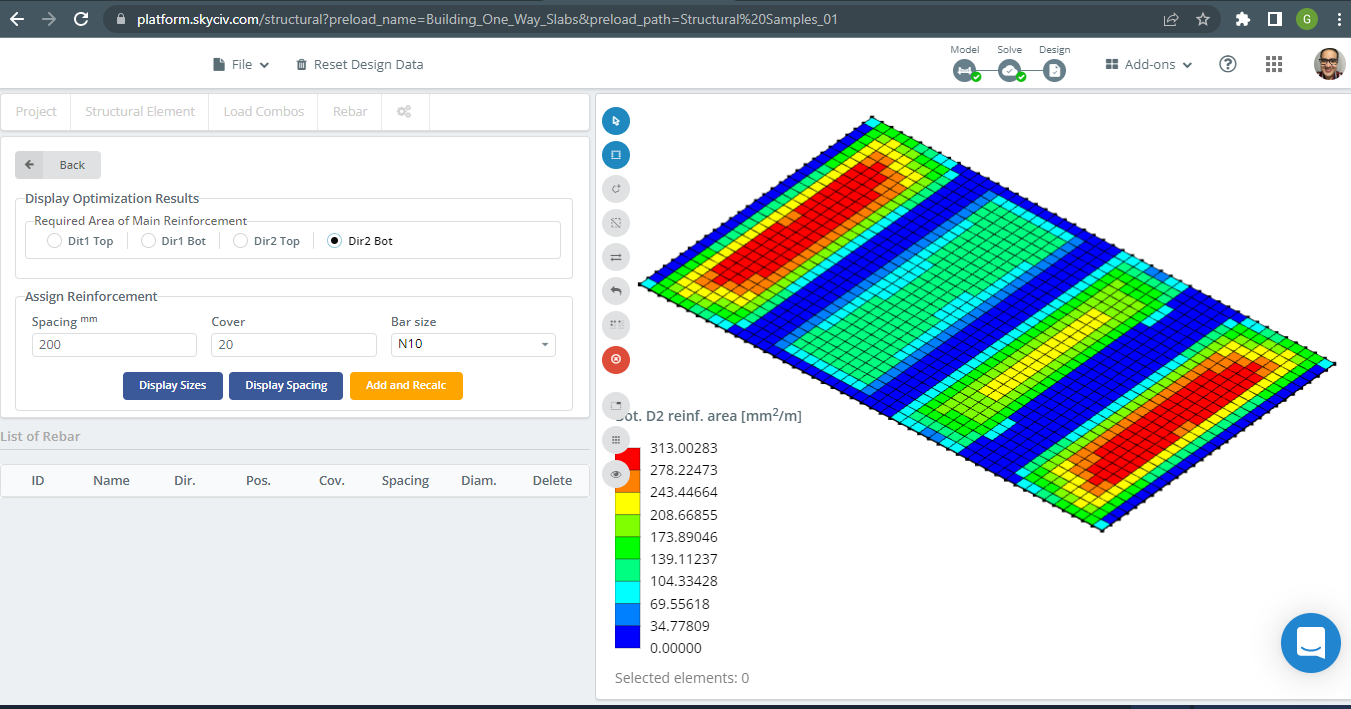This screenshot has width=1351, height=709.
Task: Click the eye visibility toggle in viewer toolbar
Action: 616,473
